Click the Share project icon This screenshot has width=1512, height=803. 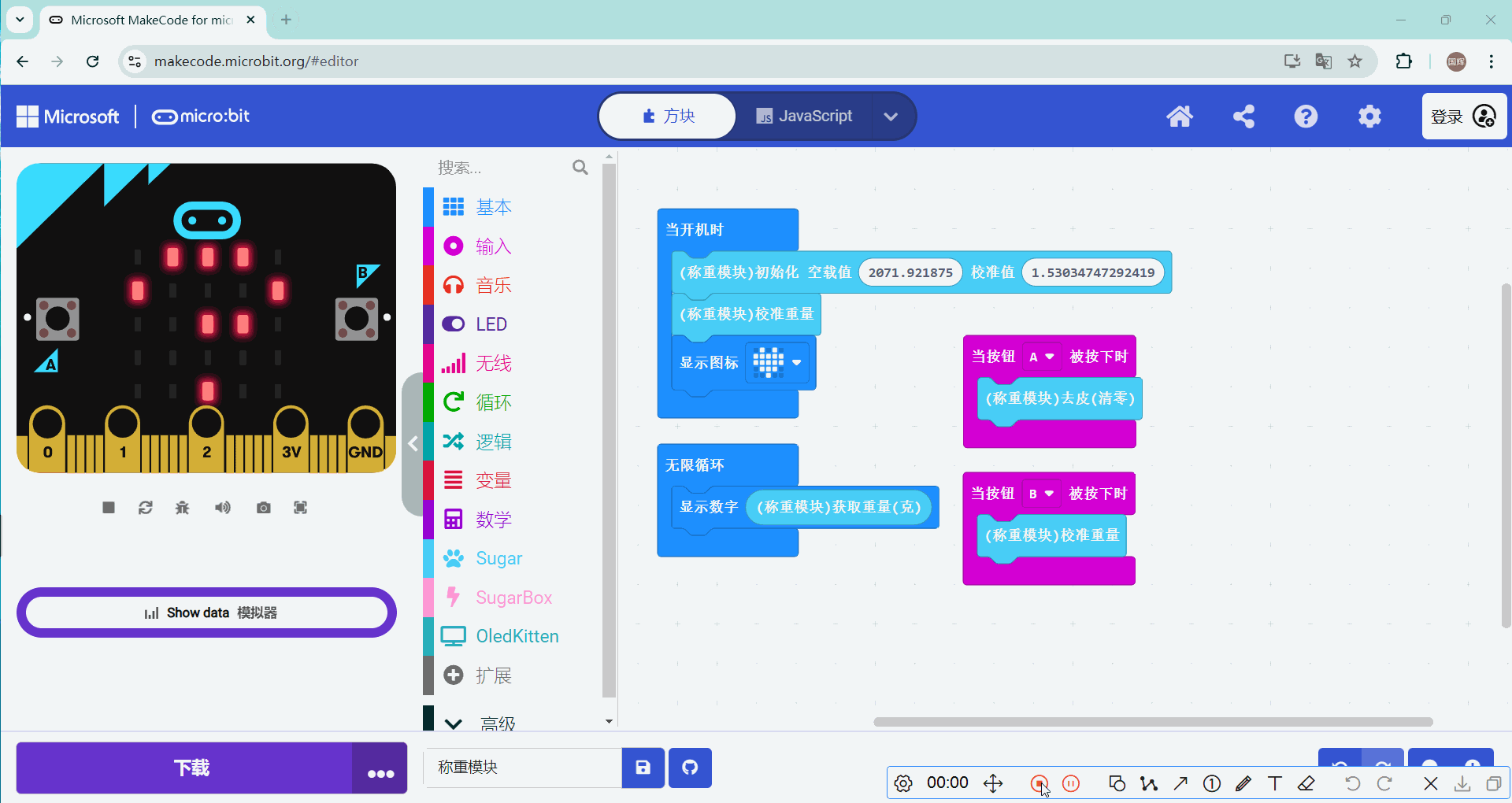(x=1243, y=117)
